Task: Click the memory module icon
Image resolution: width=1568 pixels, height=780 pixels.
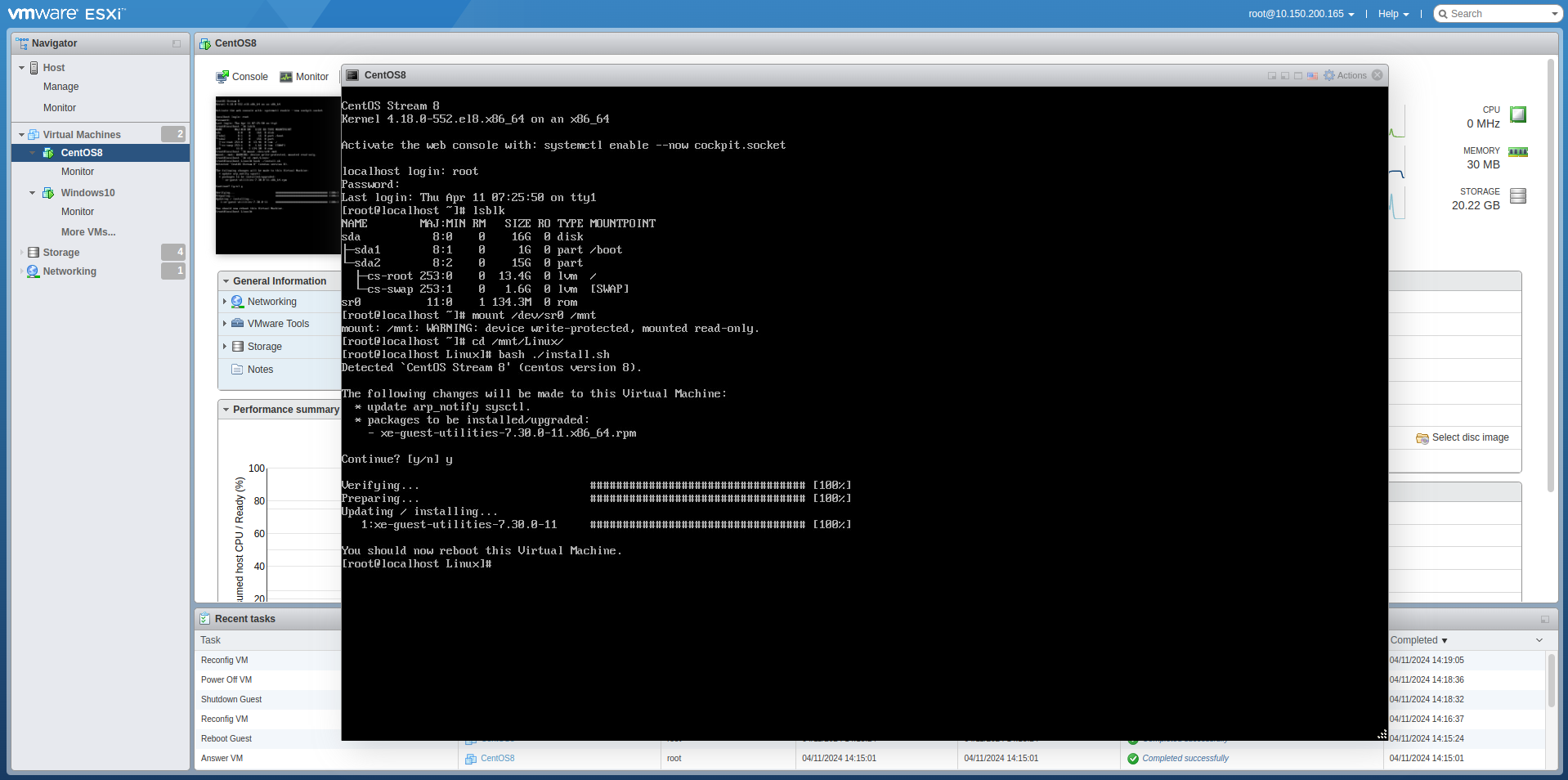Action: point(1518,152)
